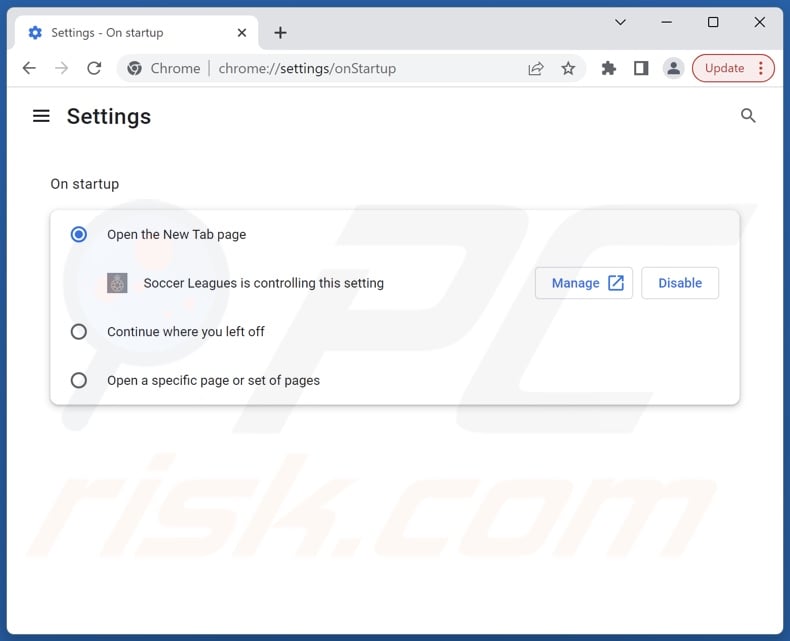Click the 'On startup' section heading
This screenshot has width=790, height=641.
coord(85,184)
